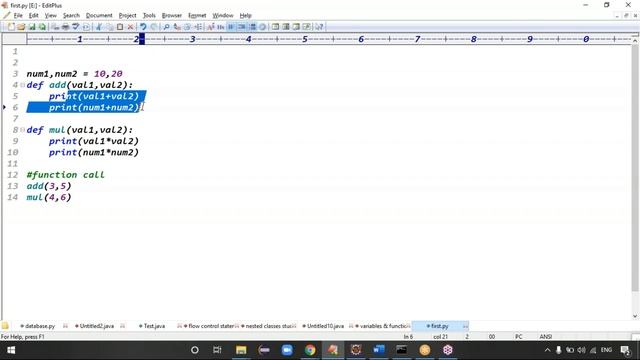
Task: Open Google Chrome from taskbar
Action: (x=310, y=350)
